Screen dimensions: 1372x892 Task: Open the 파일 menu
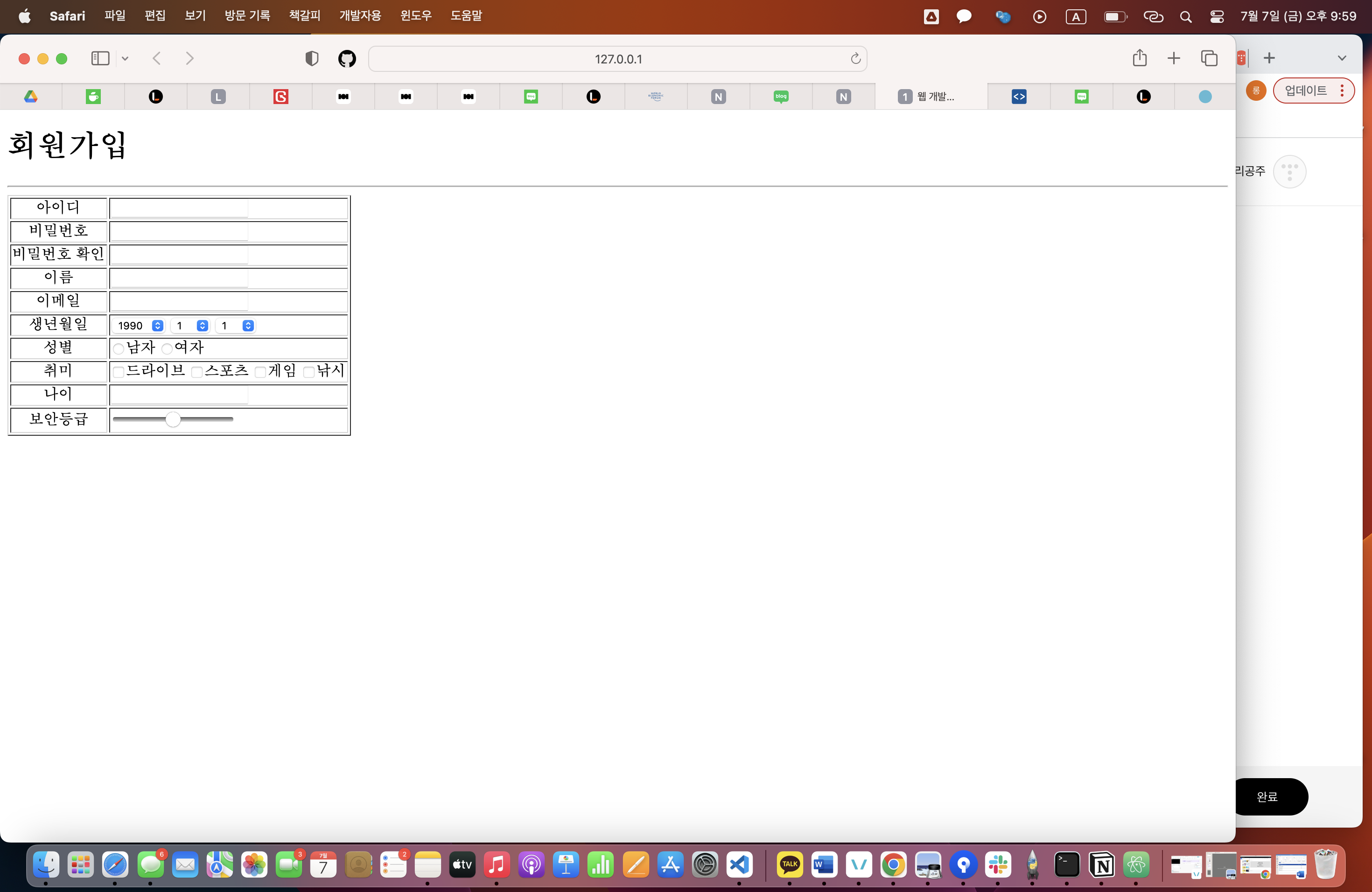pos(115,15)
